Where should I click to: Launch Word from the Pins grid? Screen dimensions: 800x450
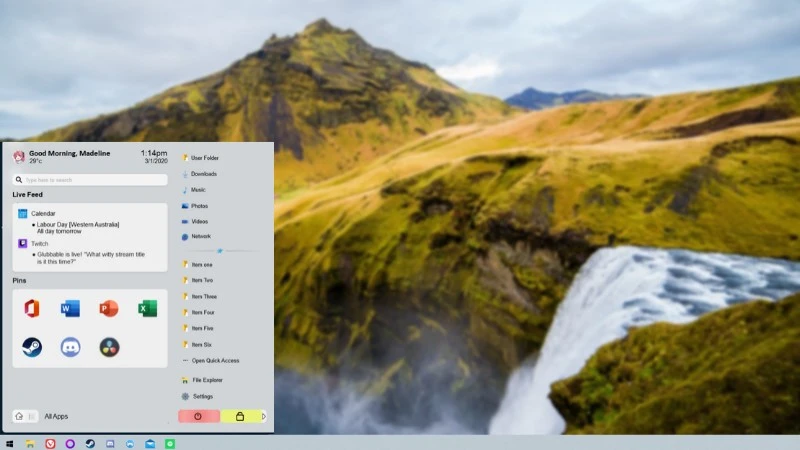click(70, 309)
